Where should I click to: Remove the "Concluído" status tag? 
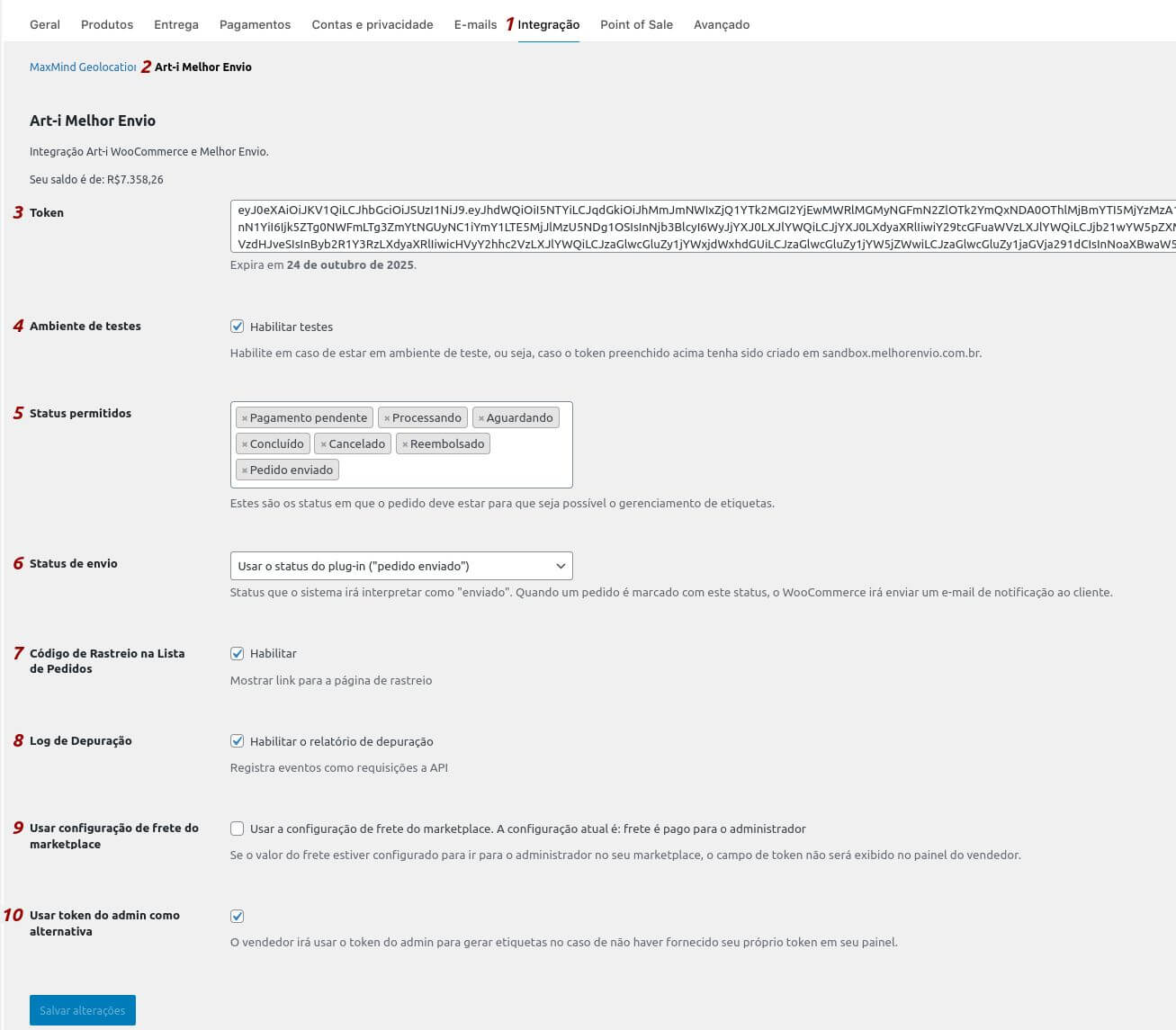[244, 443]
